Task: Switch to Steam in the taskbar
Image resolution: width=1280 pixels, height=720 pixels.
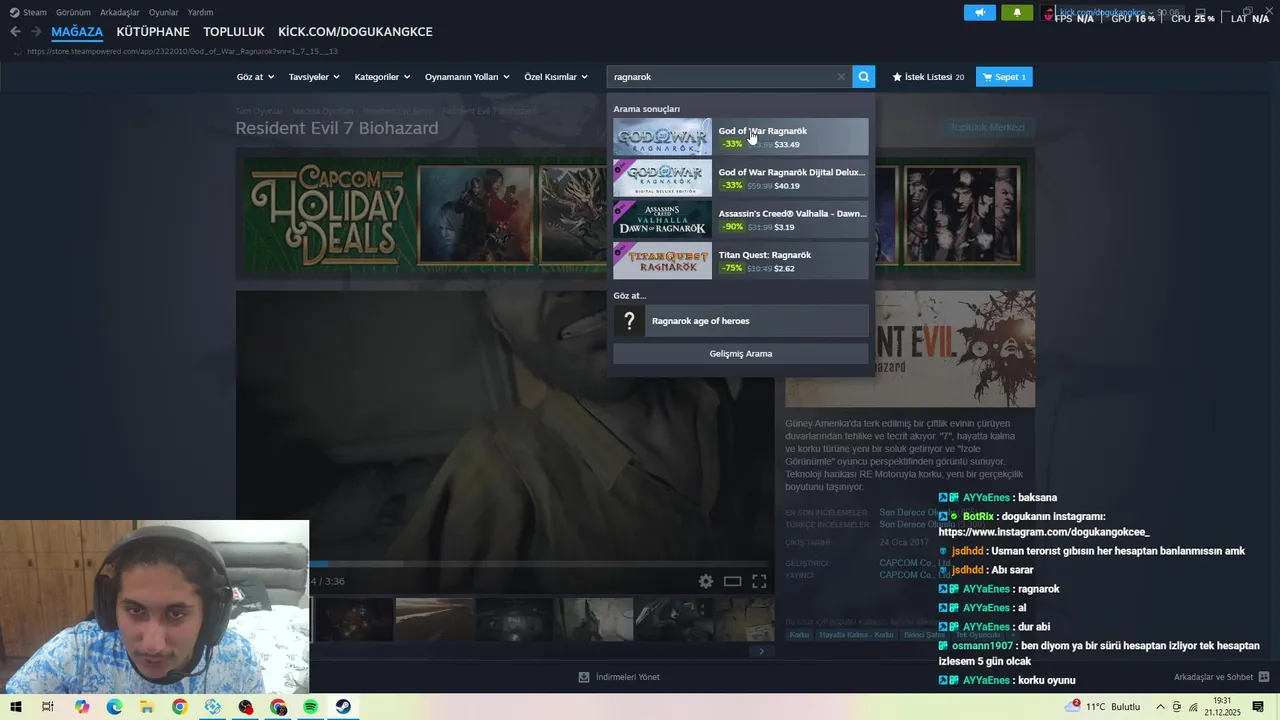Action: (343, 707)
